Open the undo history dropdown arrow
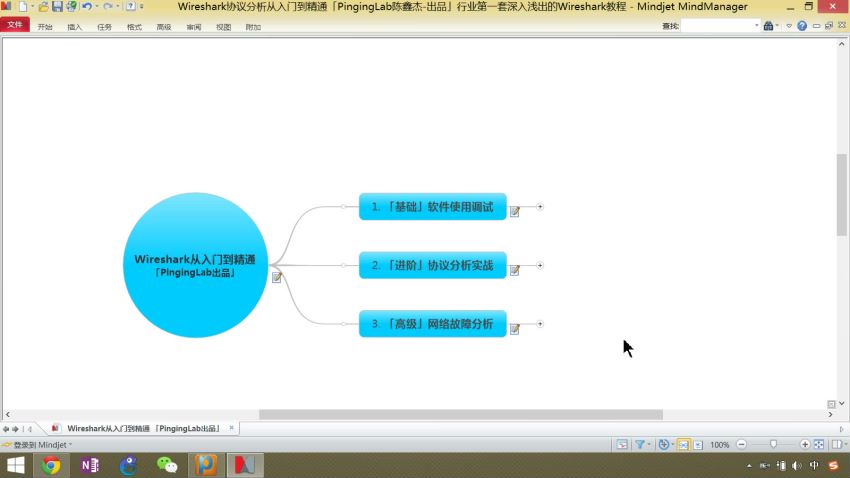 (96, 7)
